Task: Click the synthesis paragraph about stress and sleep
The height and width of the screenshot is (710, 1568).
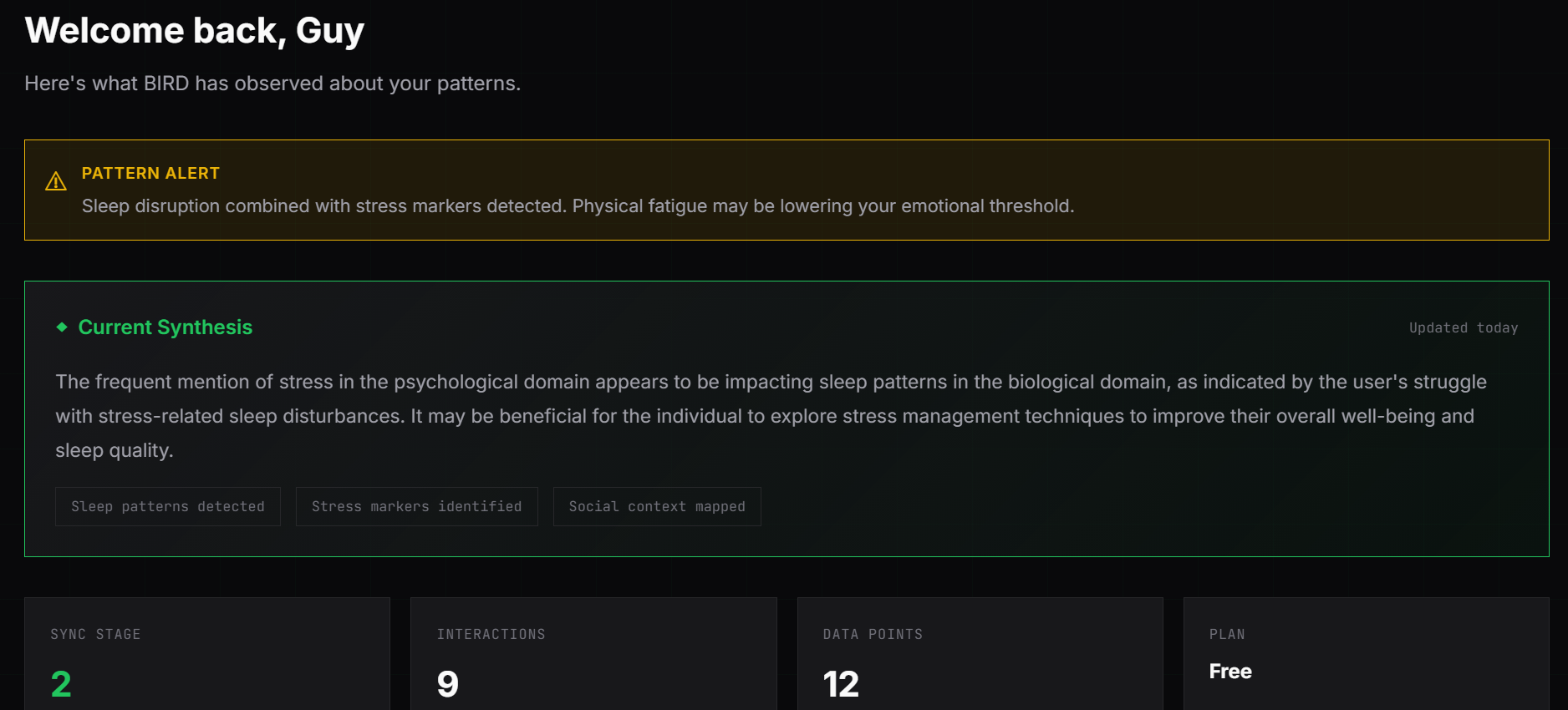Action: [771, 416]
